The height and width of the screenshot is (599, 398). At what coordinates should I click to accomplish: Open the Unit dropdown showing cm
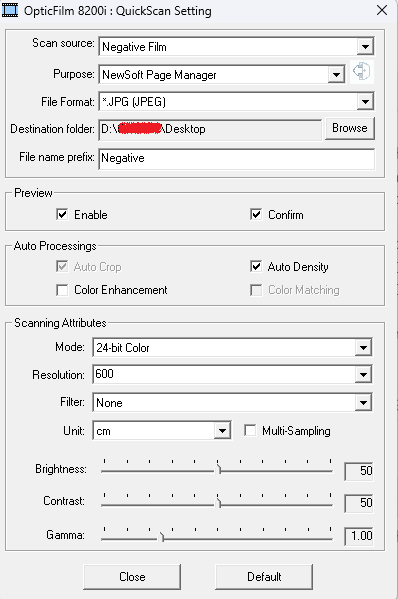pos(222,431)
